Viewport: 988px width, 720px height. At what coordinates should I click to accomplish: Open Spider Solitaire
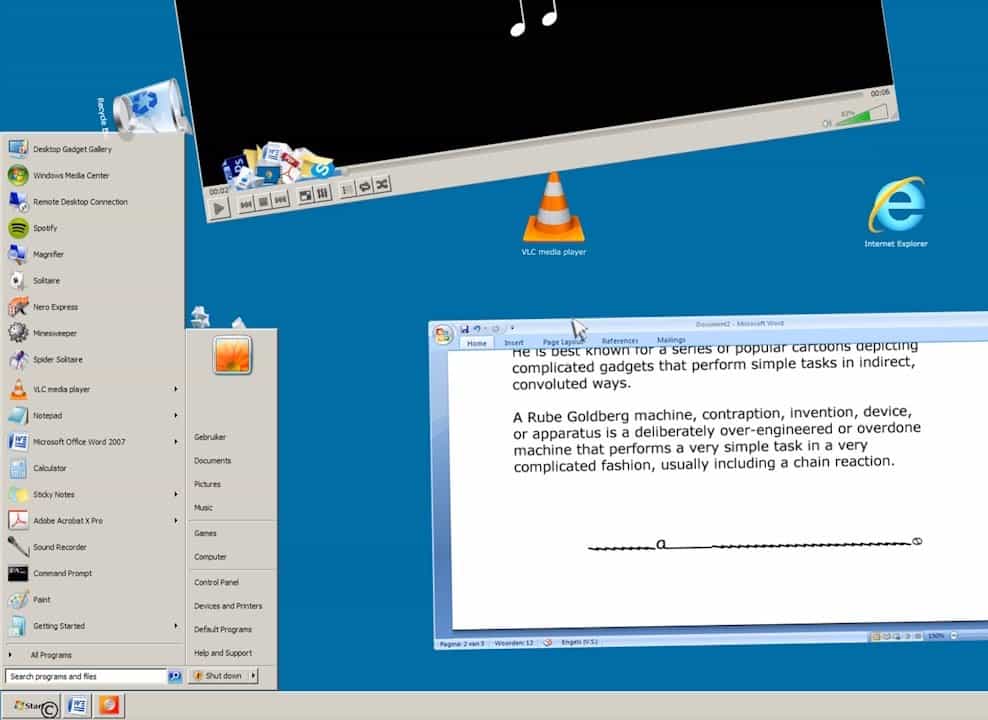(93, 360)
